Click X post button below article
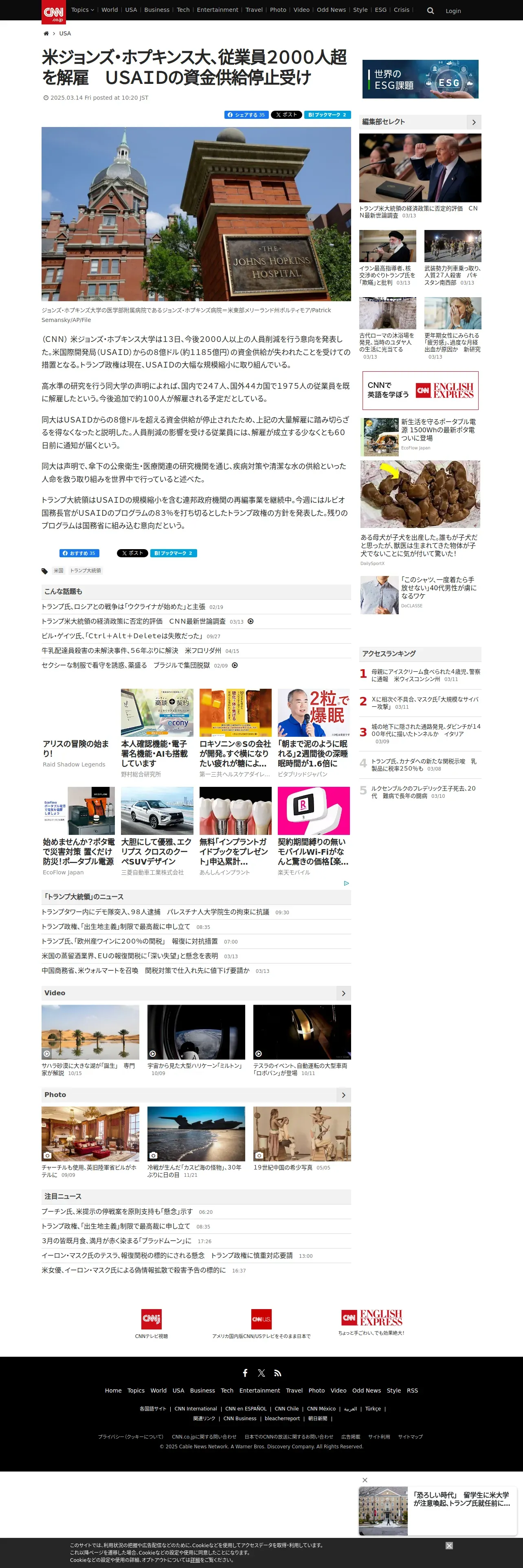The image size is (523, 1568). coord(132,553)
